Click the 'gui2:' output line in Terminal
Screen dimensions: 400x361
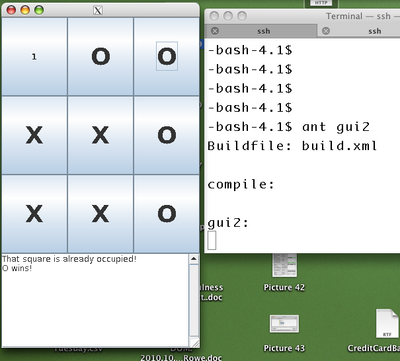[228, 223]
